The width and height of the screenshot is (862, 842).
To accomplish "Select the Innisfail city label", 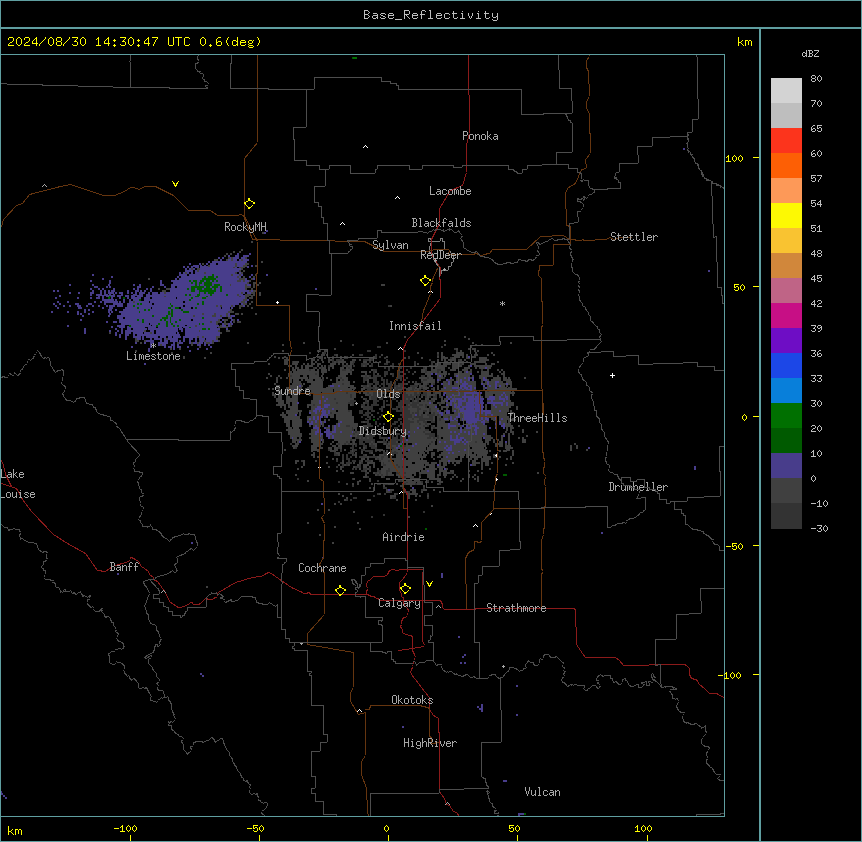I will click(415, 326).
